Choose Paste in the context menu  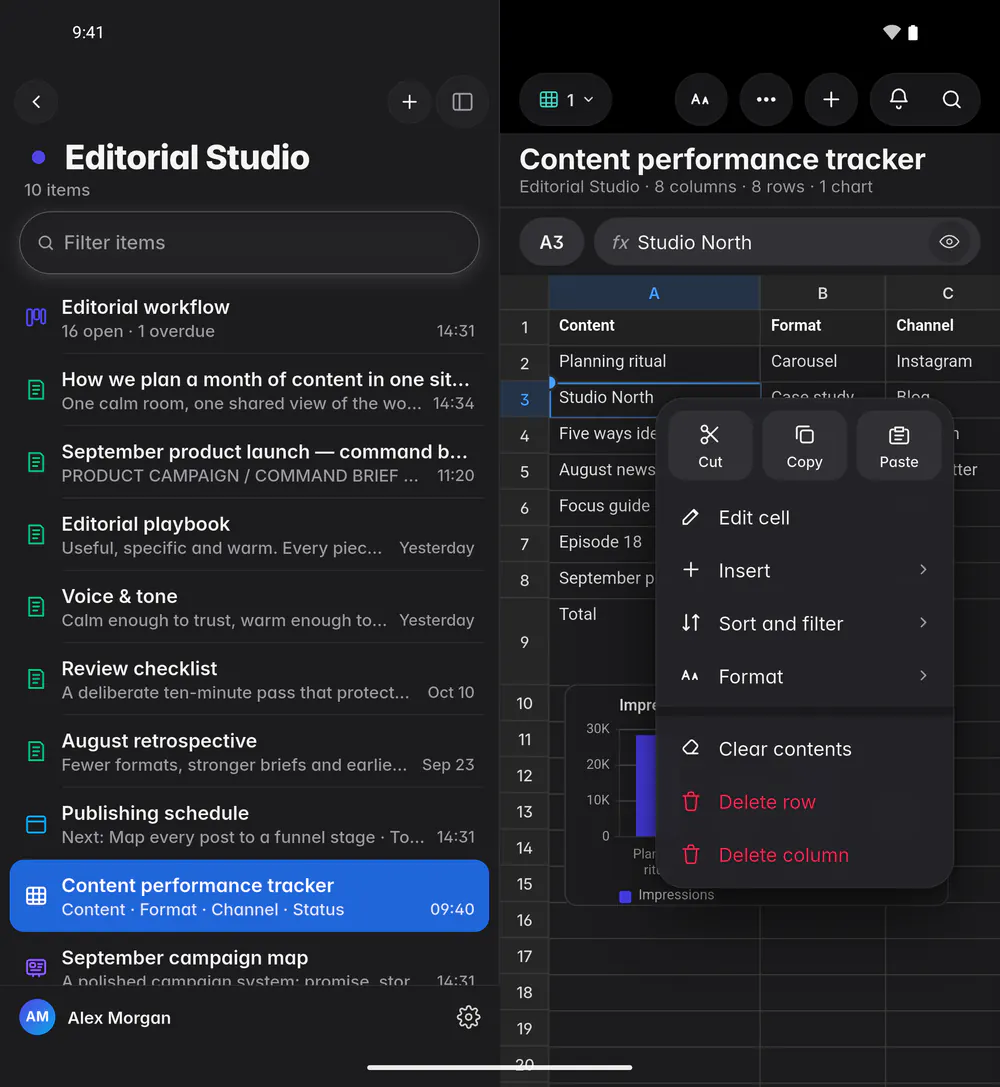(x=899, y=446)
